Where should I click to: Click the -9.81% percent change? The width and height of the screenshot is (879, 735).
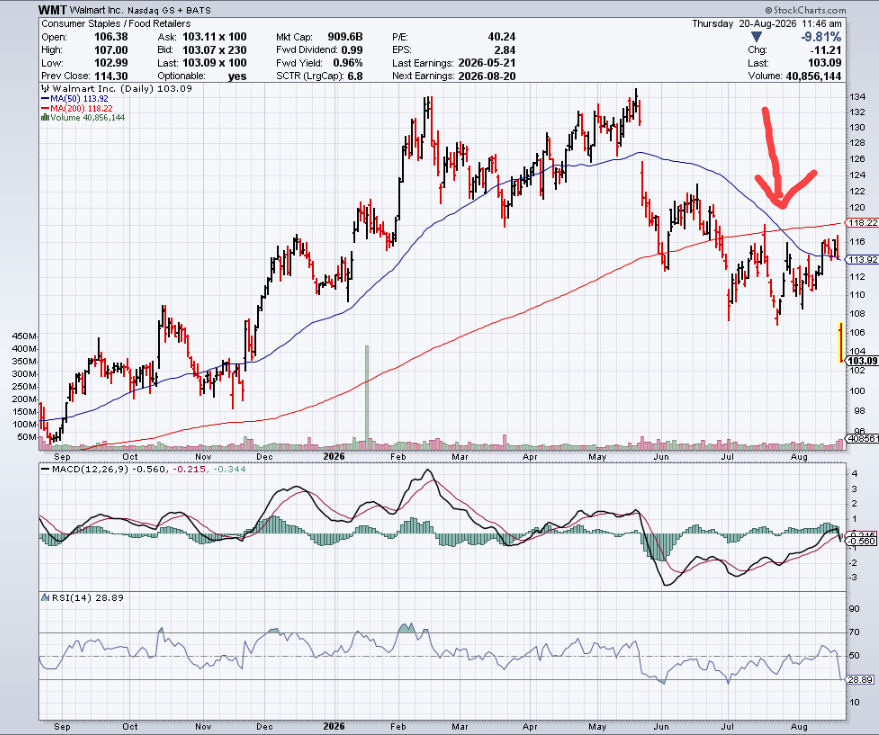[821, 37]
